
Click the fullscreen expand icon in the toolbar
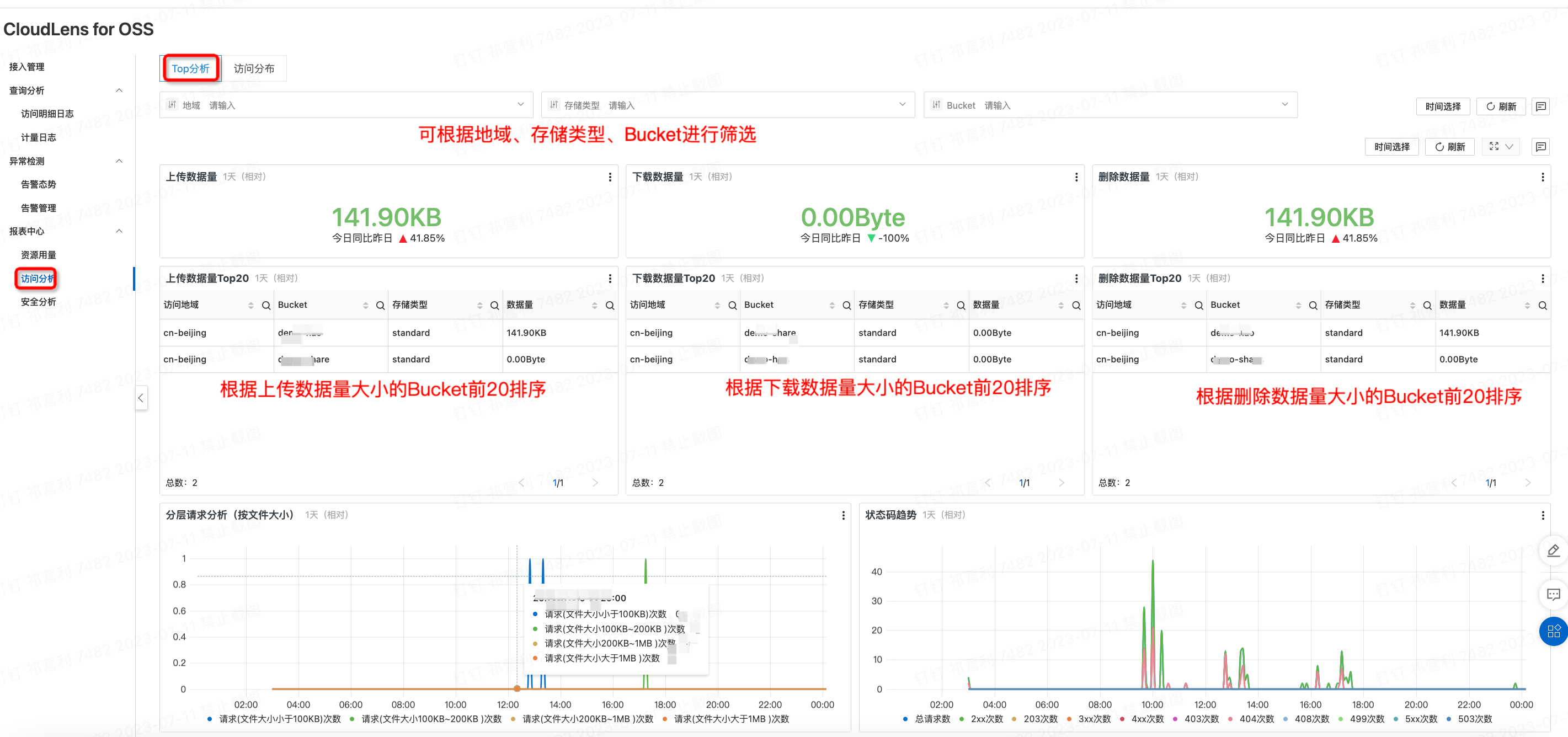pos(1494,147)
